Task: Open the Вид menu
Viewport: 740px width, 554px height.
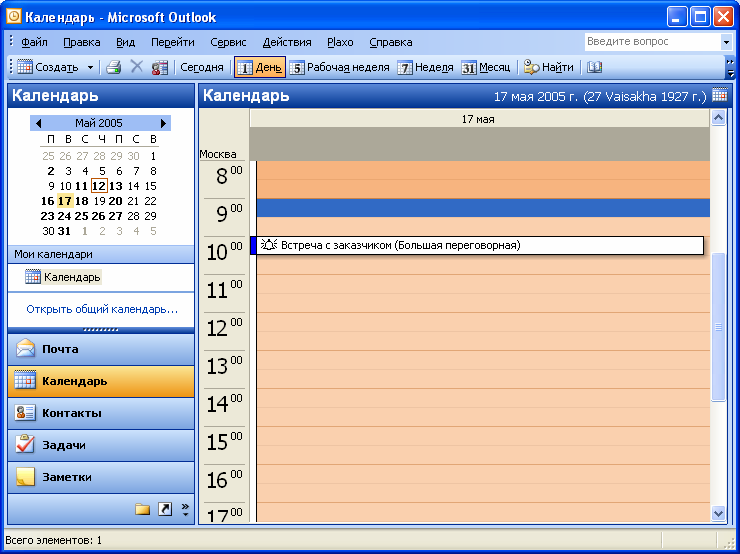Action: (126, 42)
